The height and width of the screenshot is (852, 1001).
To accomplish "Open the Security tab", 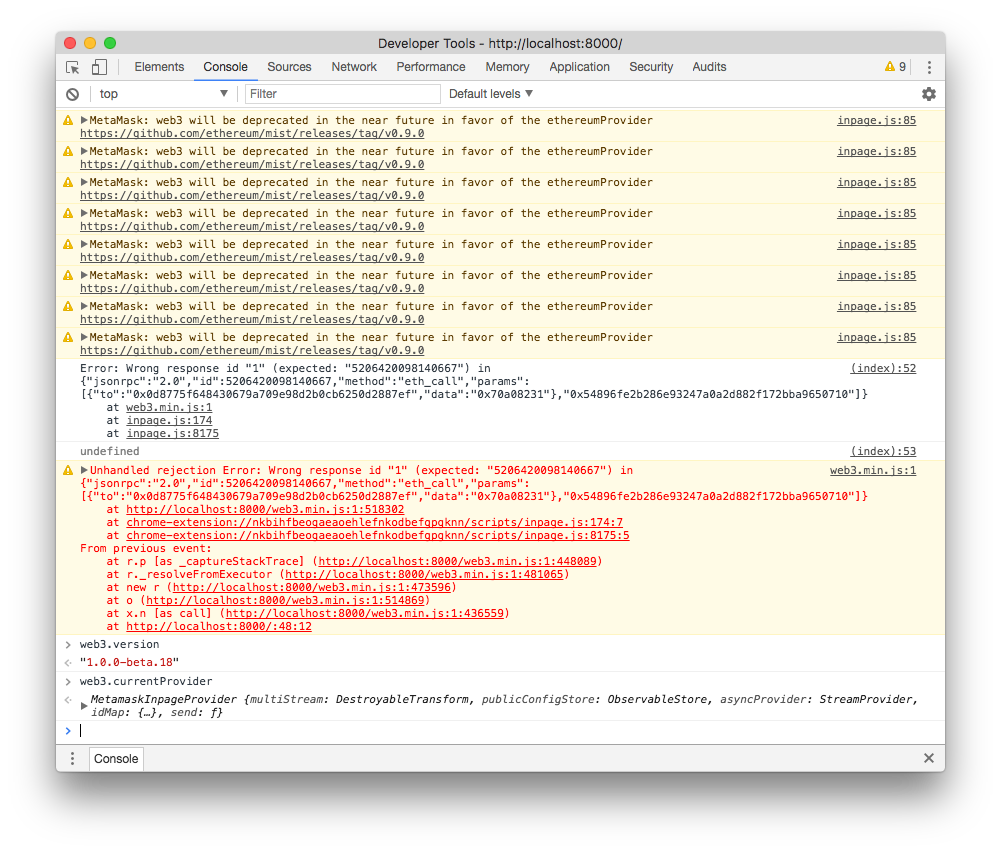I will click(x=651, y=67).
